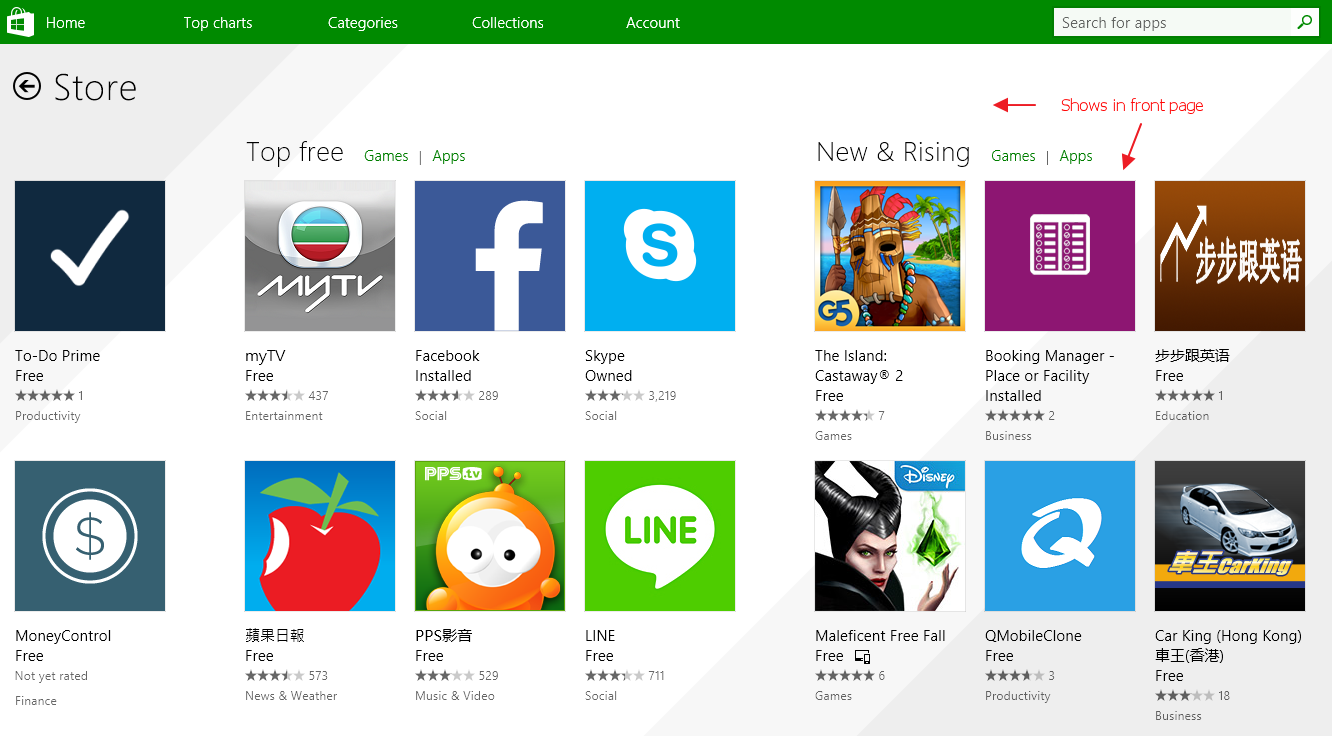This screenshot has width=1332, height=736.
Task: Go back using the circled arrow
Action: 27,87
